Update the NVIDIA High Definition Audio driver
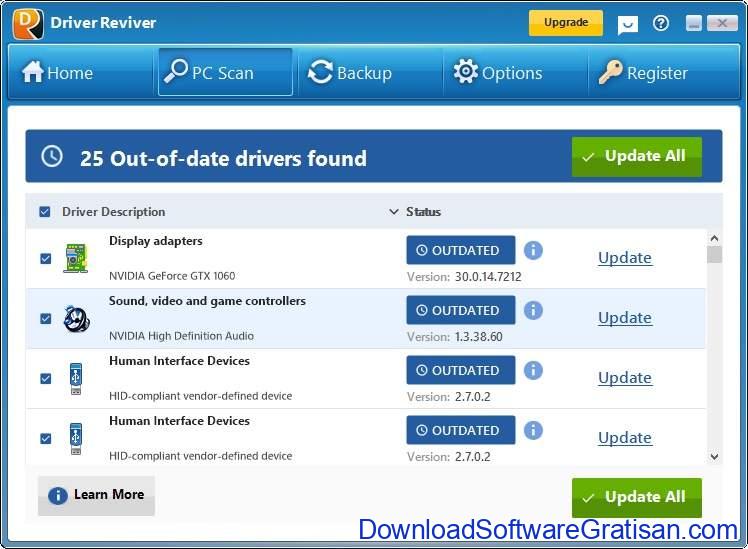The height and width of the screenshot is (549, 748). [x=625, y=318]
